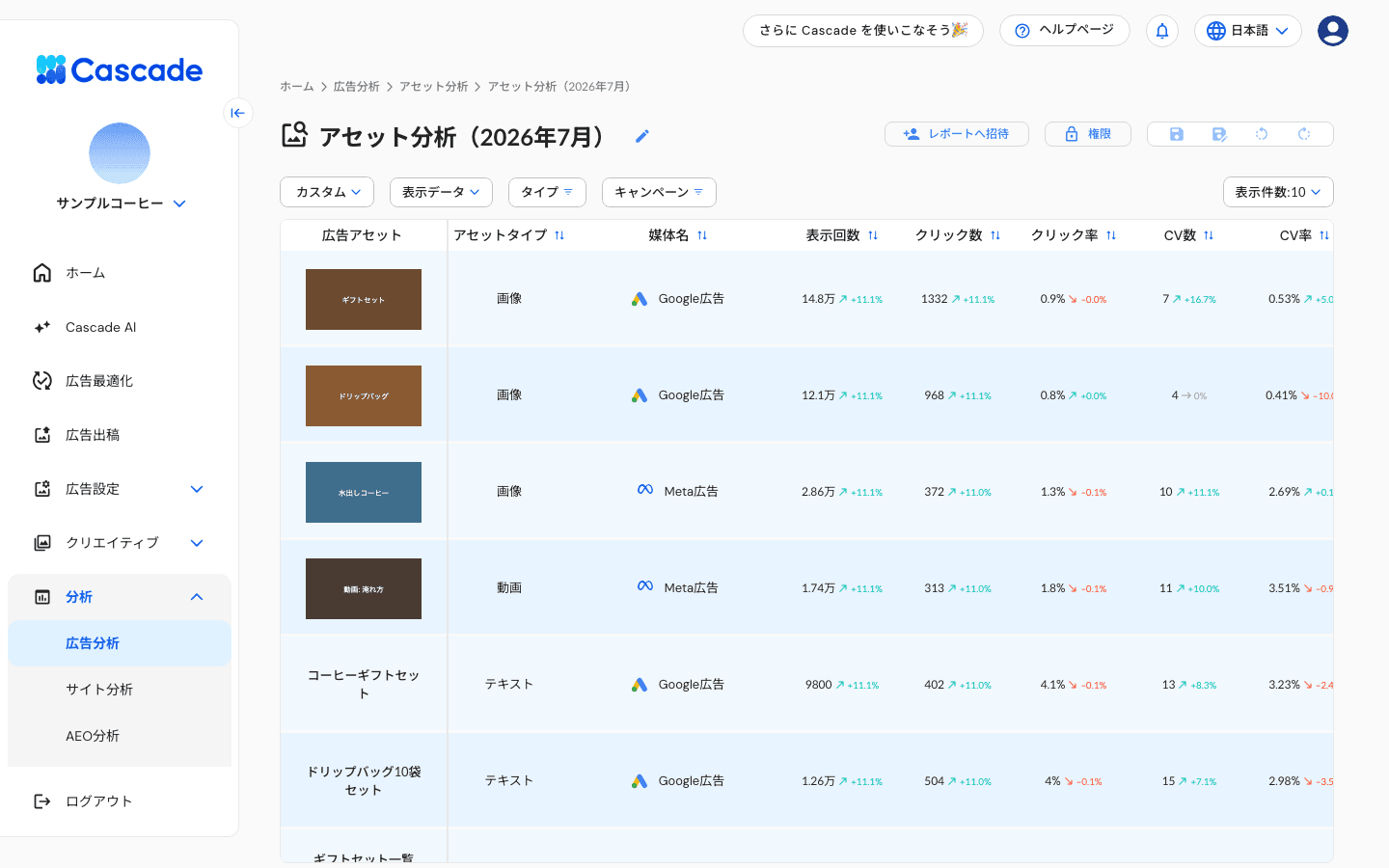Open Cascade AI in sidebar

pyautogui.click(x=120, y=327)
